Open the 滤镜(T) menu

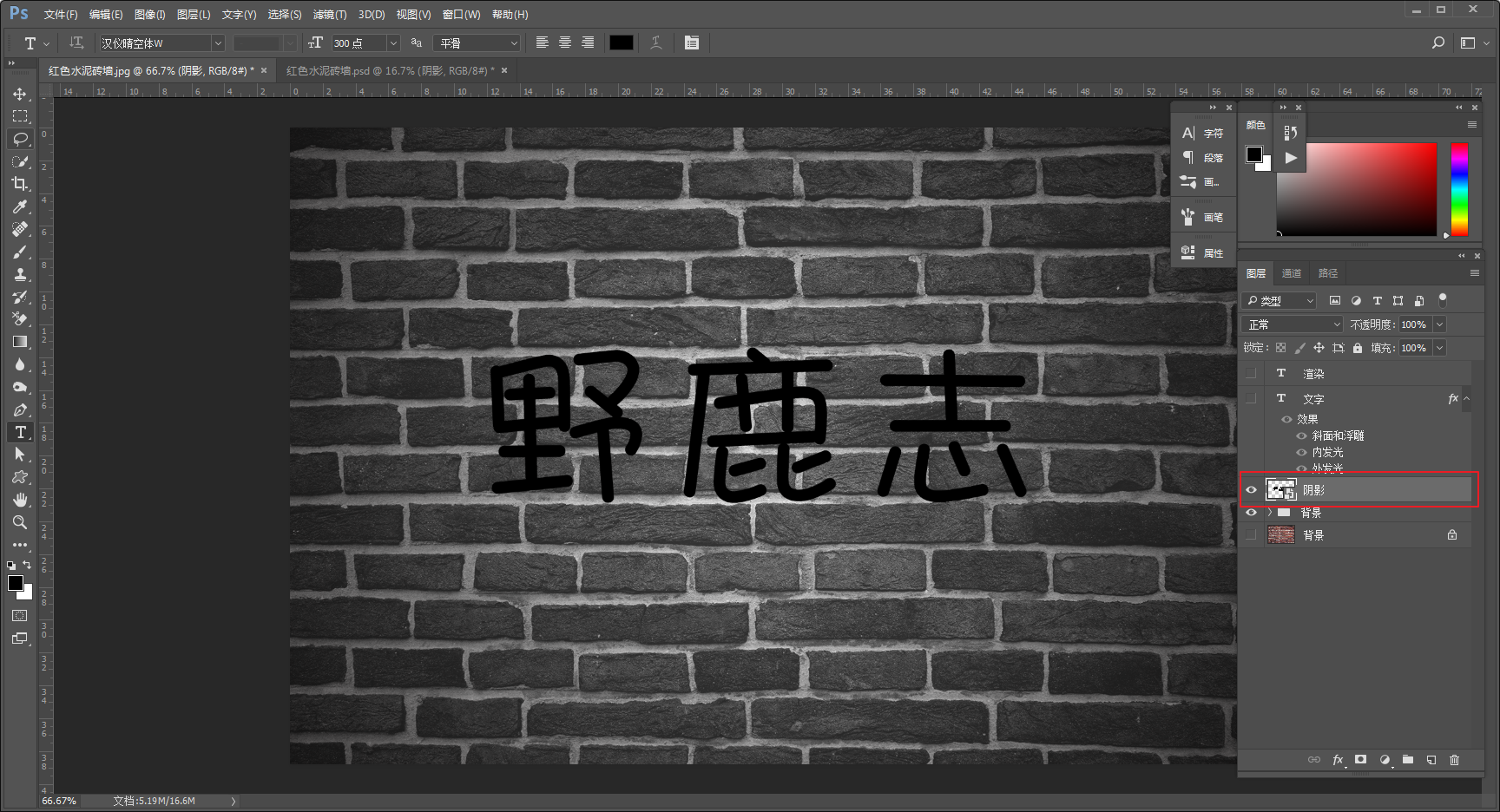pyautogui.click(x=330, y=15)
